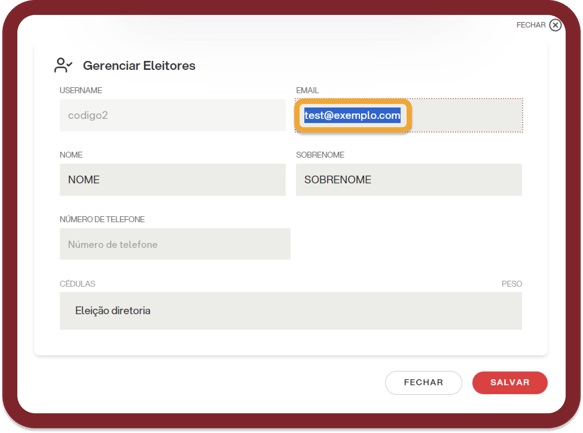This screenshot has height=433, width=583.
Task: Click the FECHAR text at top right
Action: (531, 25)
